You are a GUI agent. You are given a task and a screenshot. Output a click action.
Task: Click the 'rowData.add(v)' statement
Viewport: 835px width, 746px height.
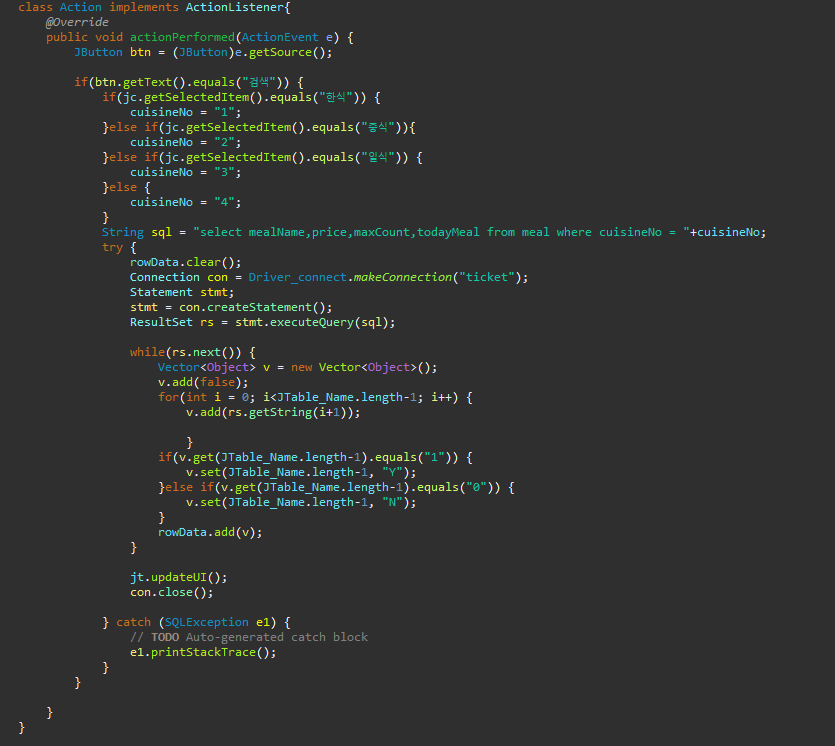tap(210, 532)
